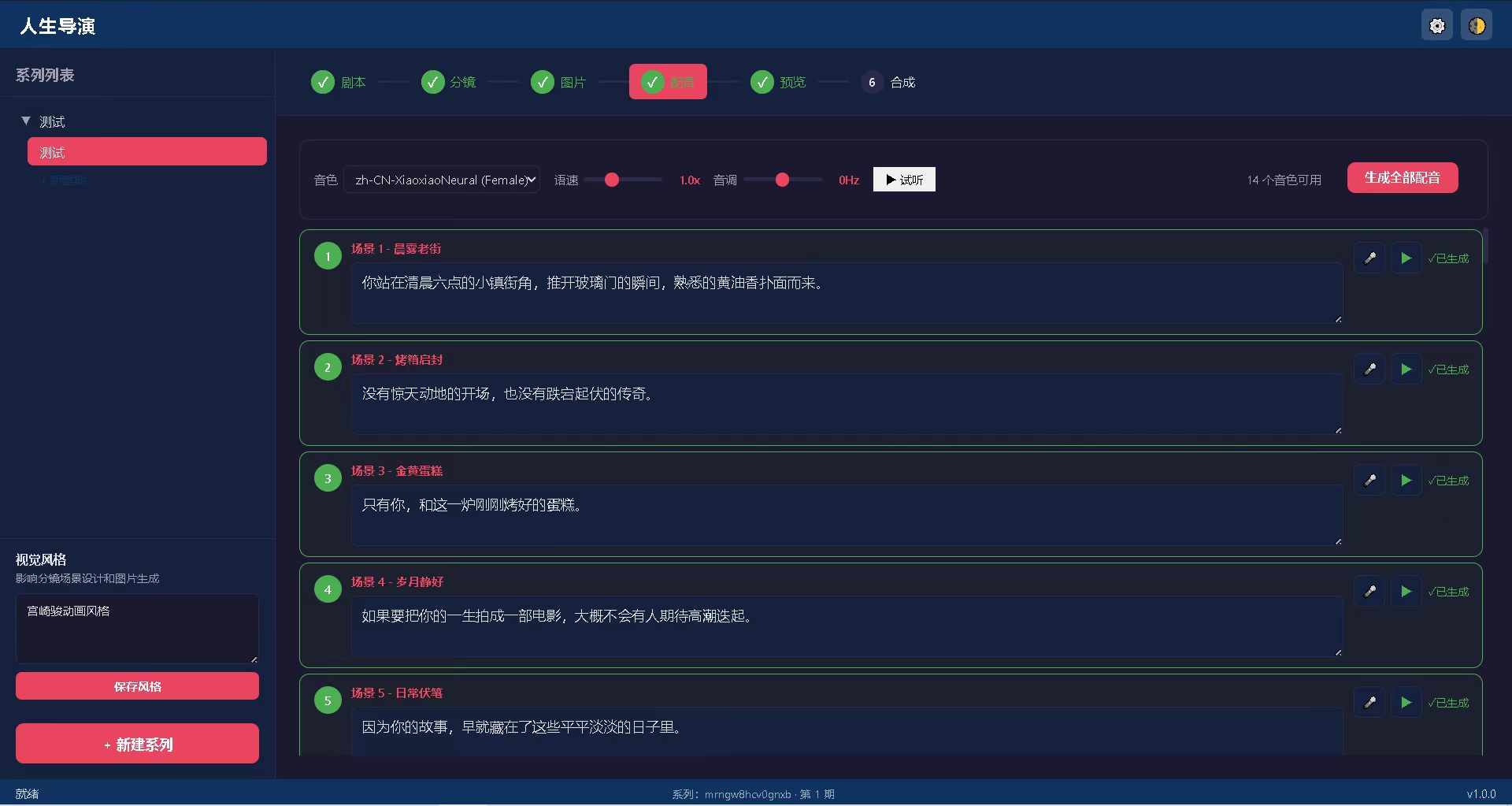This screenshot has width=1512, height=806.
Task: Open settings via the gear icon
Action: pyautogui.click(x=1437, y=26)
